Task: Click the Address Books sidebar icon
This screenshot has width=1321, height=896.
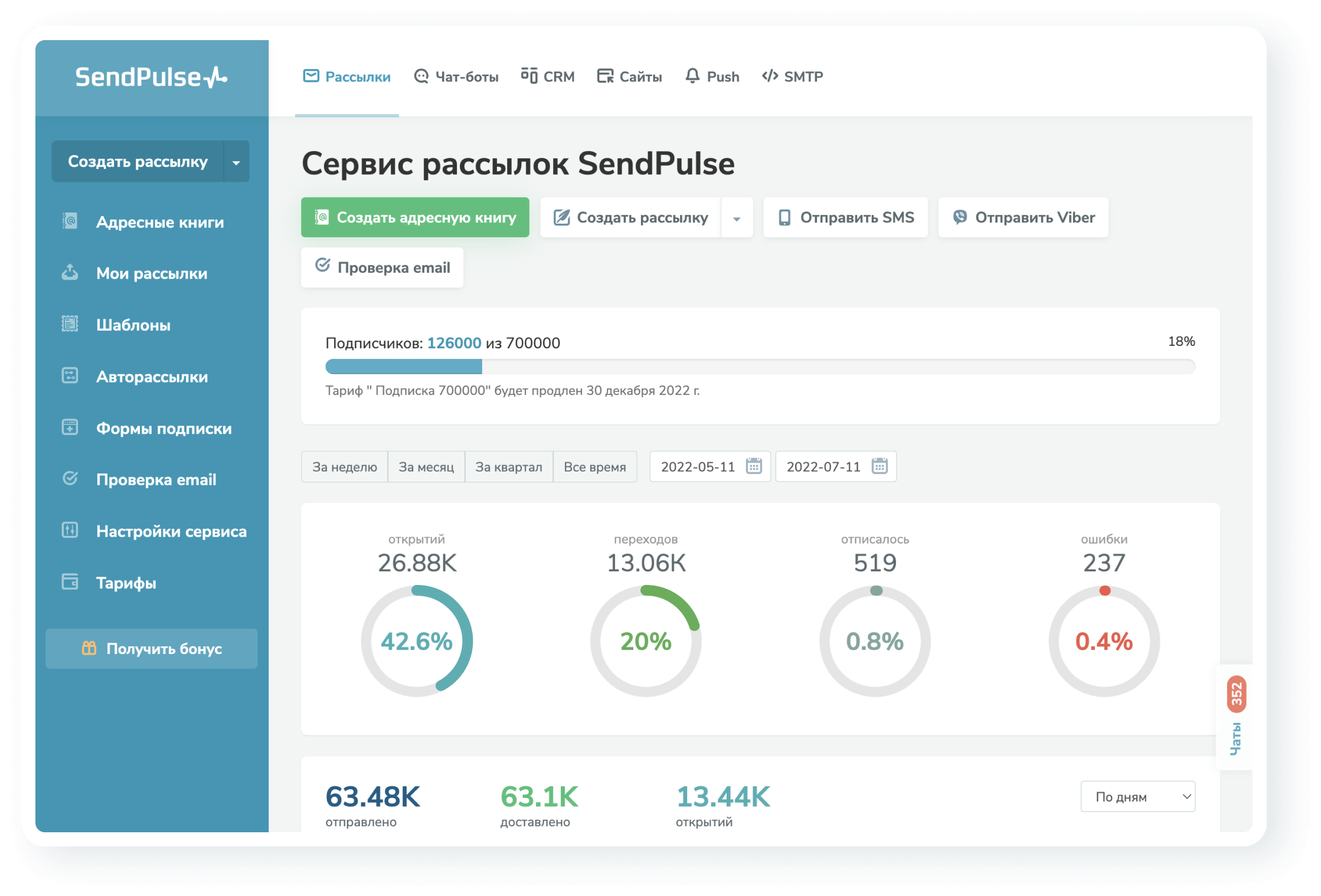Action: pos(70,221)
